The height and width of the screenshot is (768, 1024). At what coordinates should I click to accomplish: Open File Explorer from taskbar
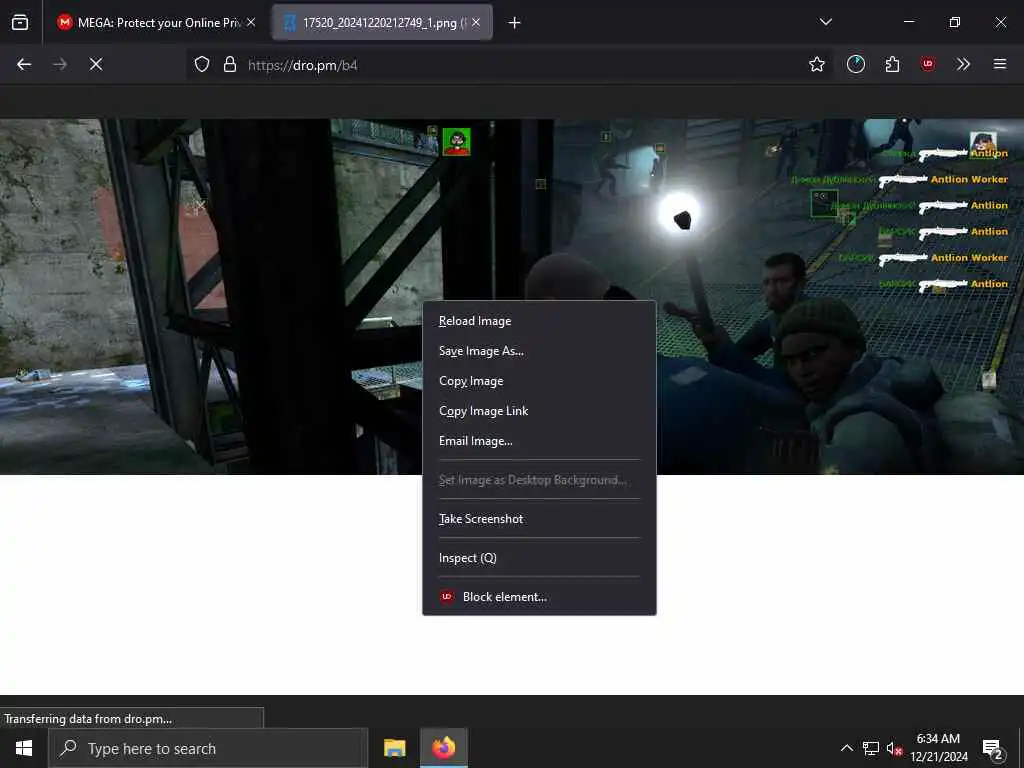coord(394,748)
